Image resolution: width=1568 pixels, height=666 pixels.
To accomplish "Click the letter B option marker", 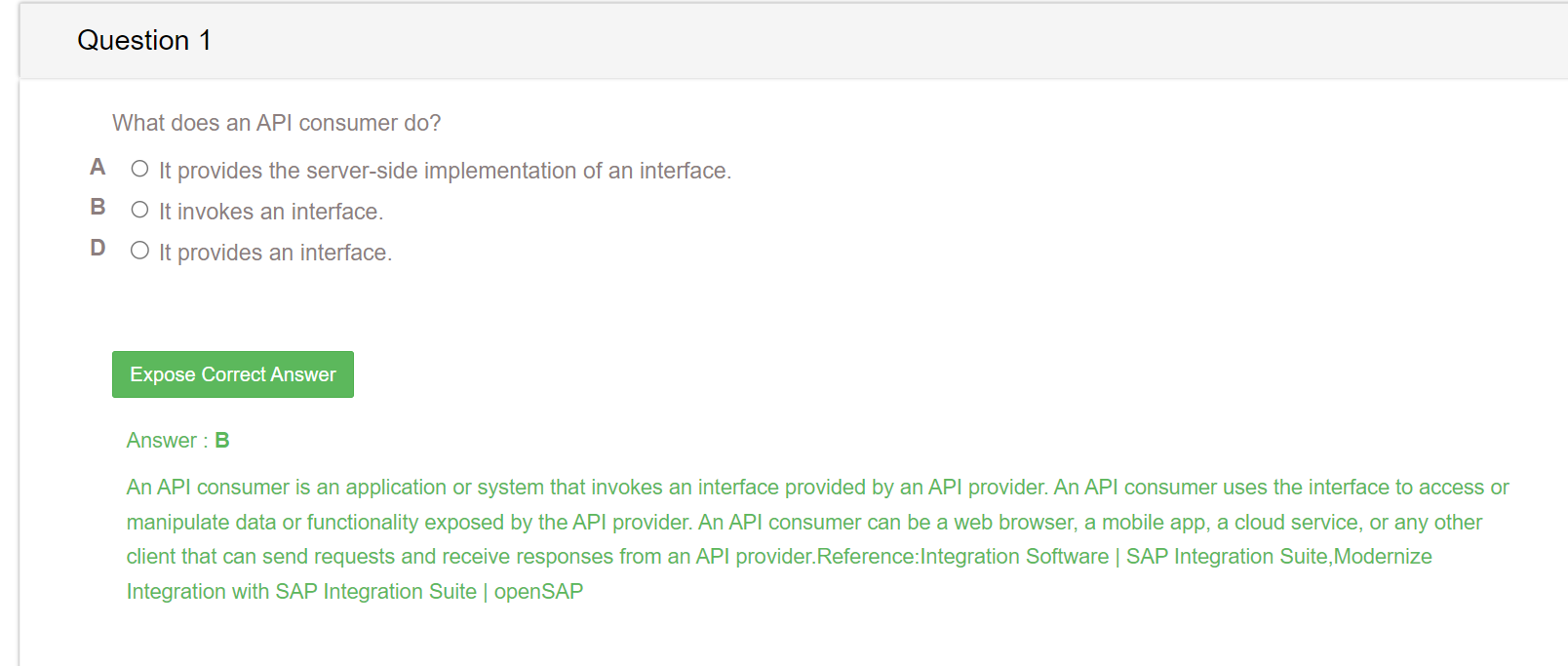I will click(x=98, y=208).
